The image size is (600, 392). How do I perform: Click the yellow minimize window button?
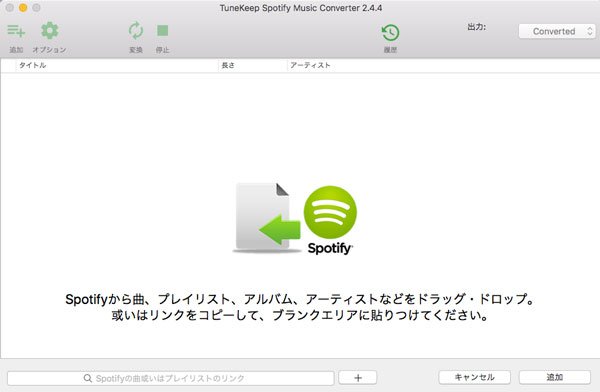click(23, 8)
